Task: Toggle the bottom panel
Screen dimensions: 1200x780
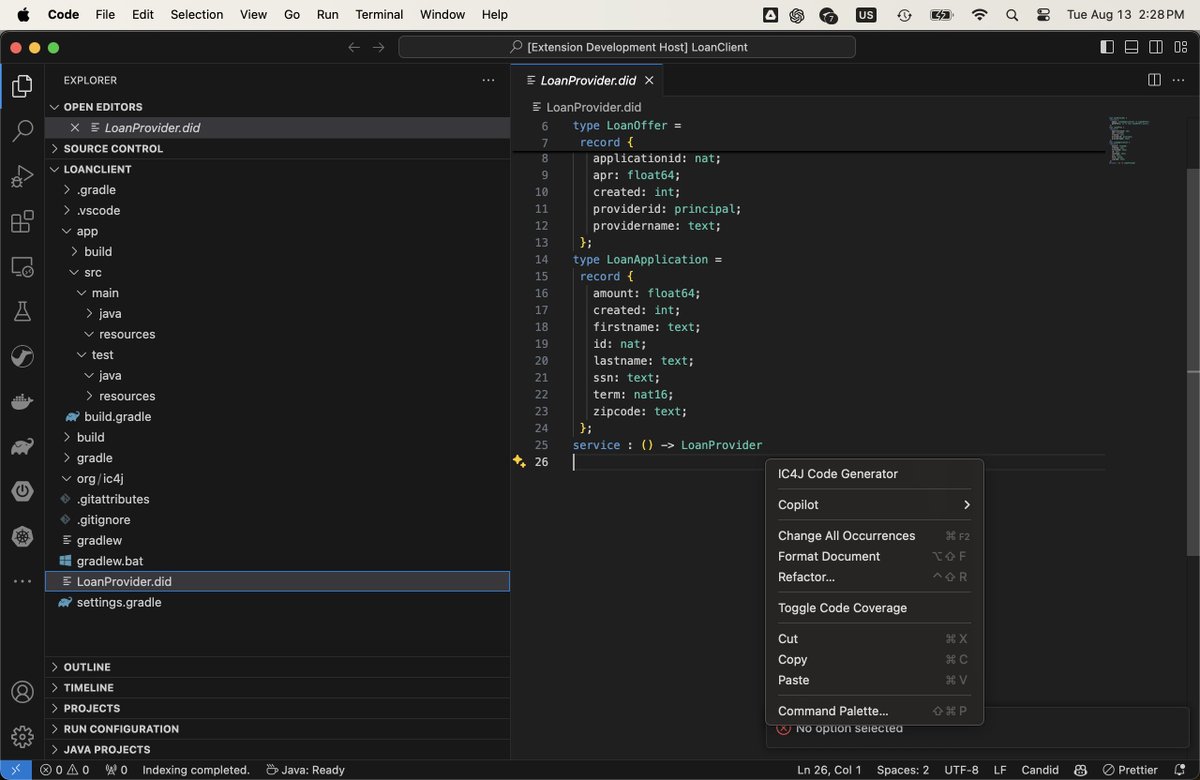Action: (x=1132, y=47)
